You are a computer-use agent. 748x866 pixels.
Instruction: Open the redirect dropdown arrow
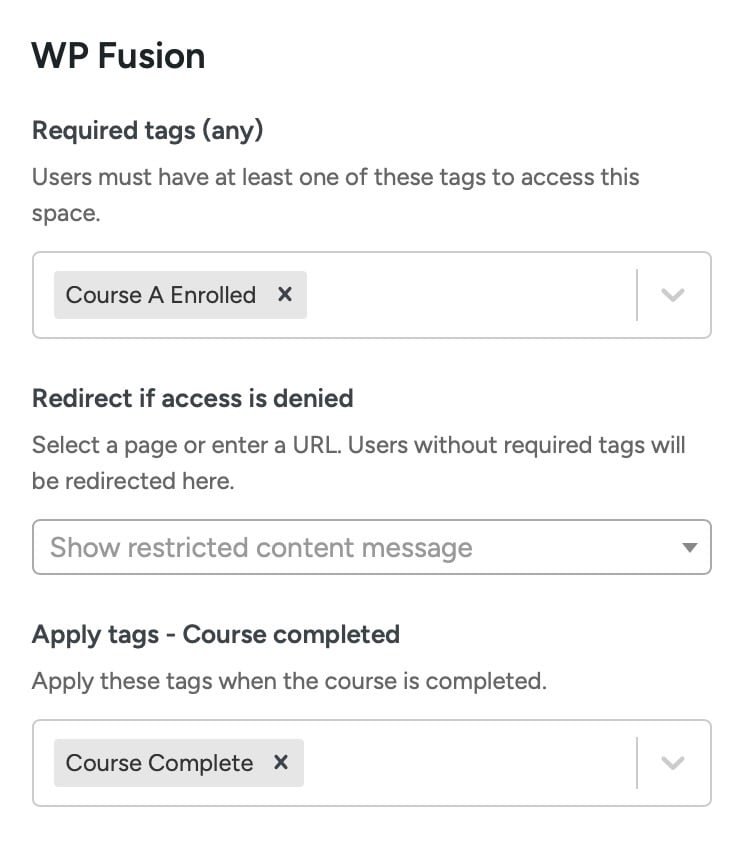(x=688, y=548)
